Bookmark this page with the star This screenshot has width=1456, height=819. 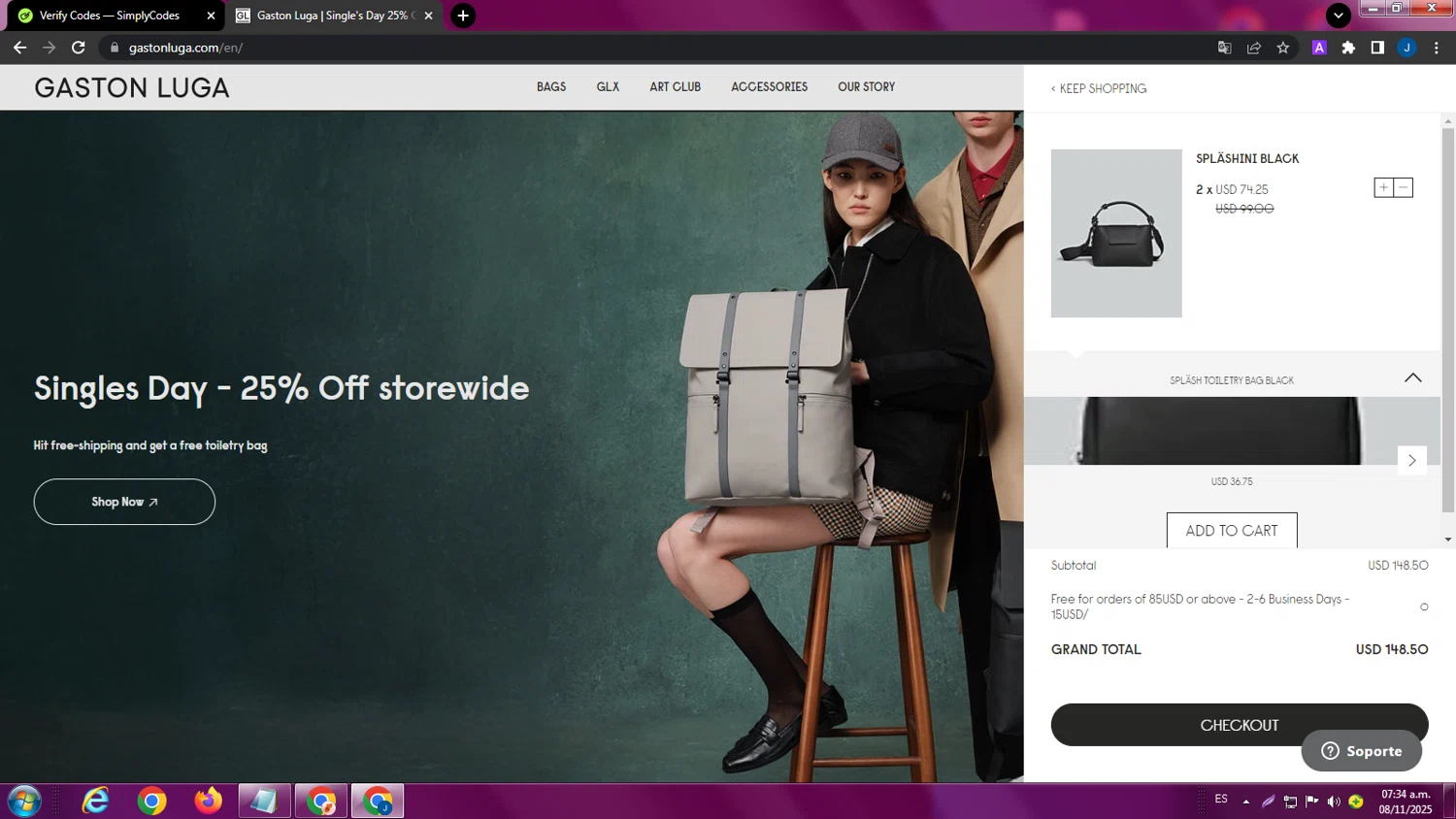(1283, 48)
